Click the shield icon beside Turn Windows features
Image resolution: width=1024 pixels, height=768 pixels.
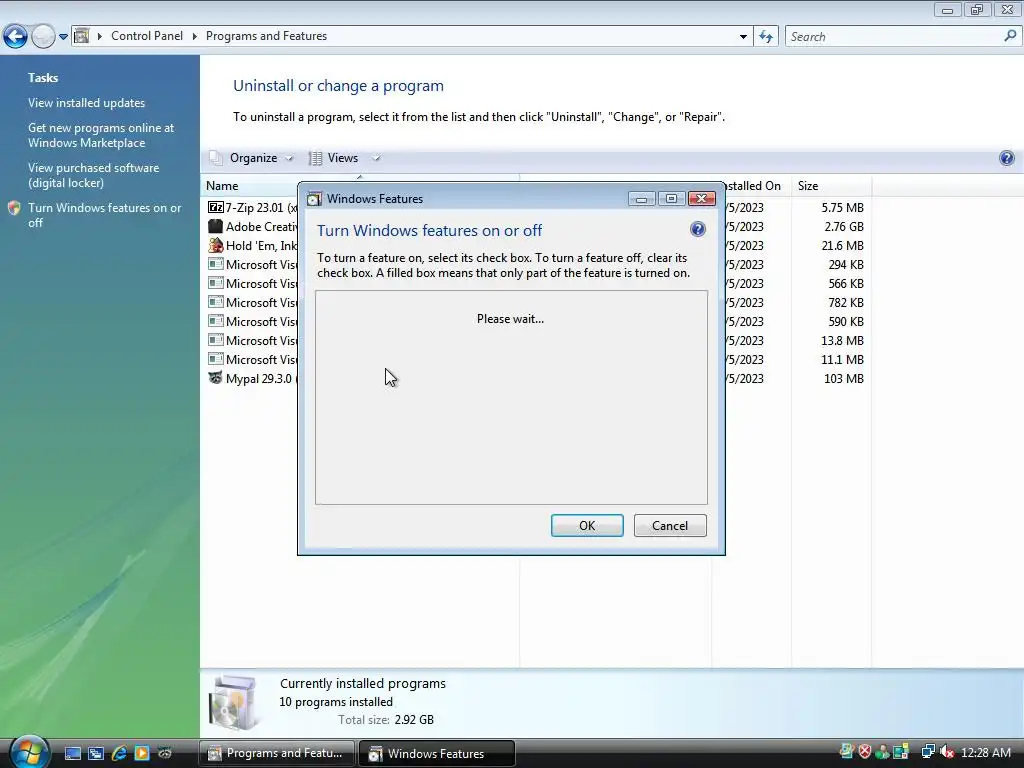(x=14, y=208)
